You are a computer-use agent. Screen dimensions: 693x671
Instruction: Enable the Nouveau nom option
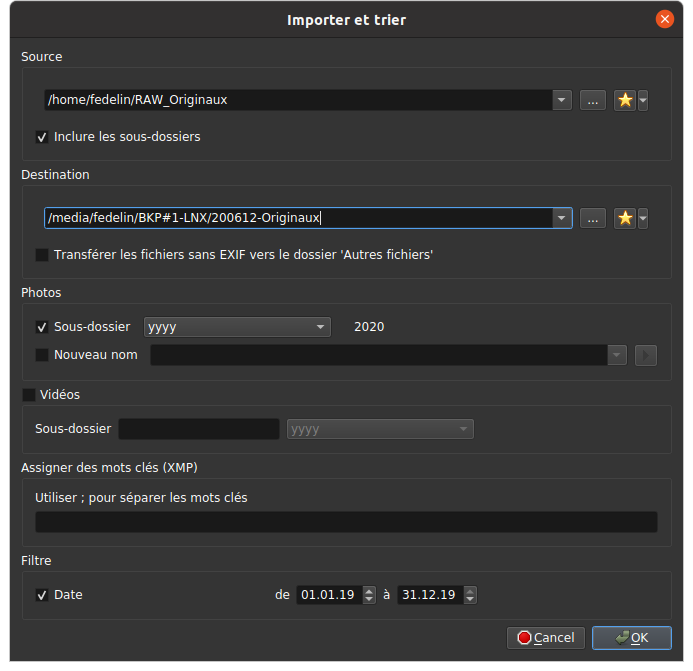click(42, 355)
